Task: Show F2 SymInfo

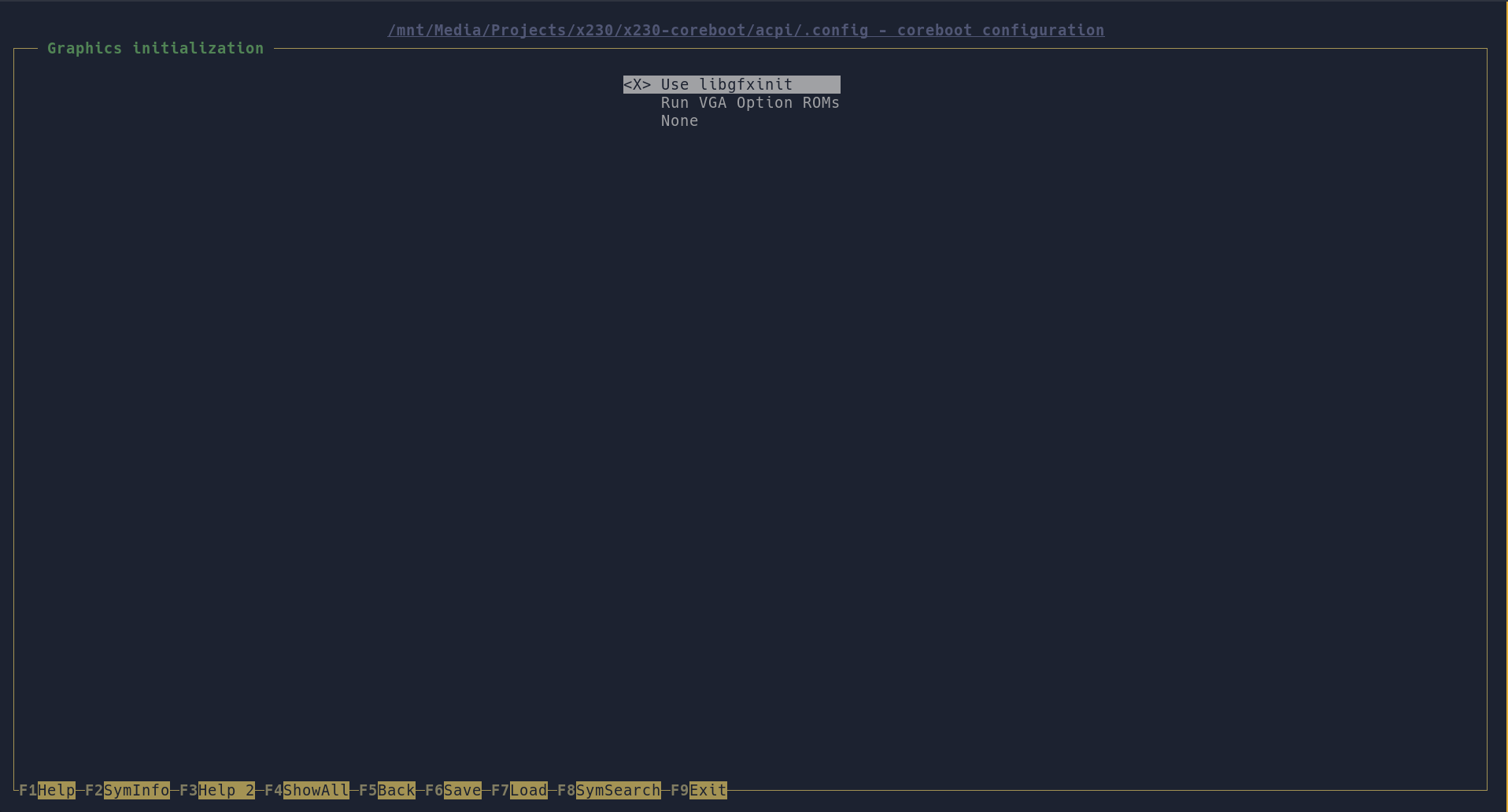Action: pos(128,790)
